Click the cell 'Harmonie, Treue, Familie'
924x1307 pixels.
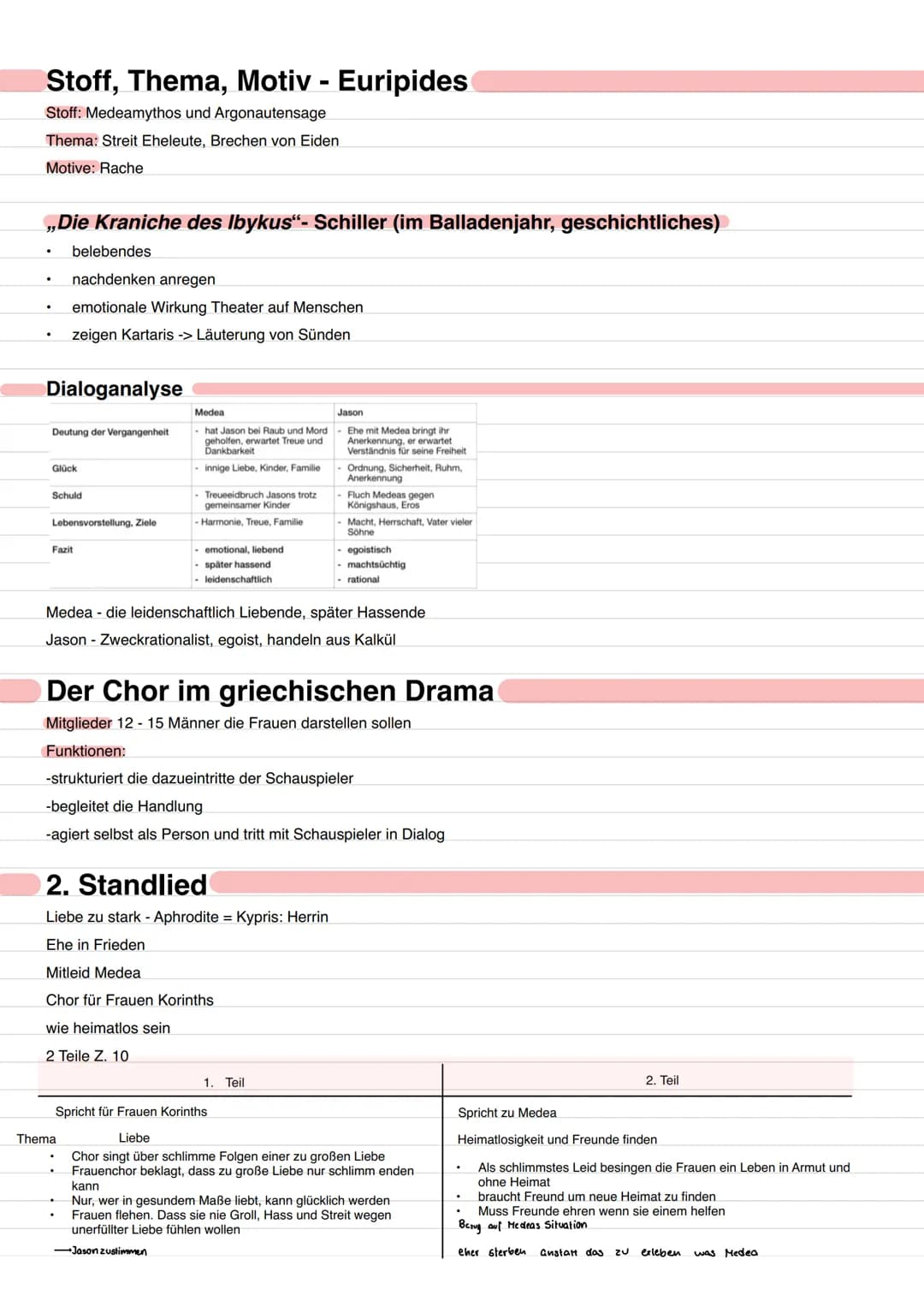pyautogui.click(x=252, y=522)
